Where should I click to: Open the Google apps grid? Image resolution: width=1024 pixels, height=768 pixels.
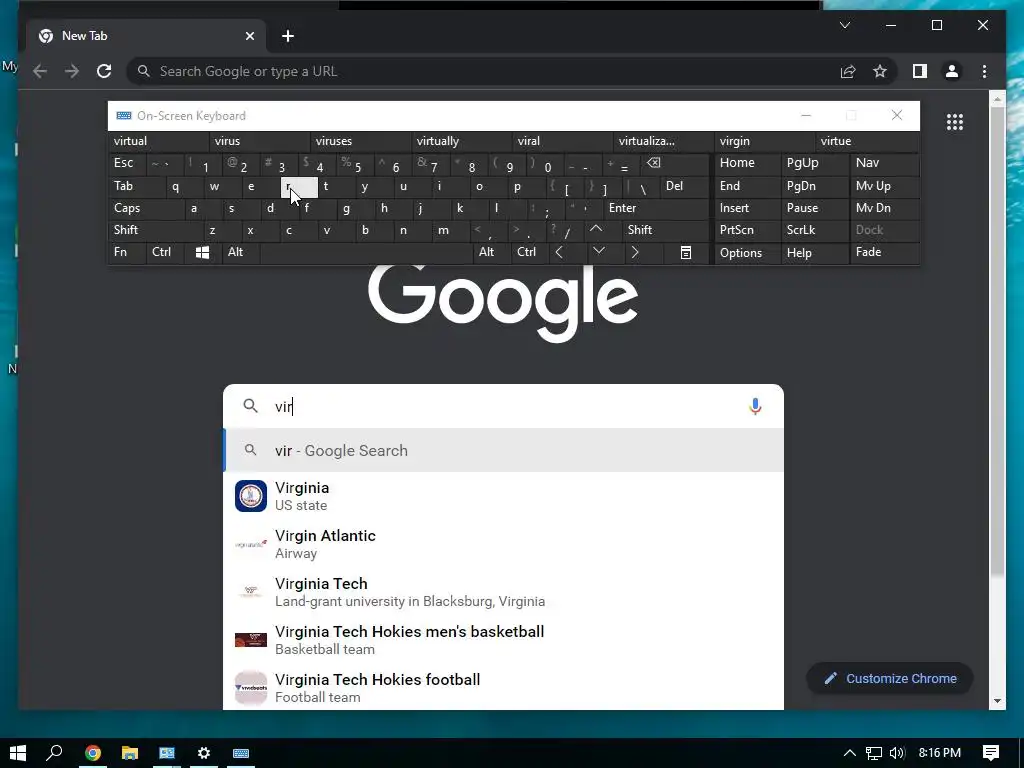(955, 121)
